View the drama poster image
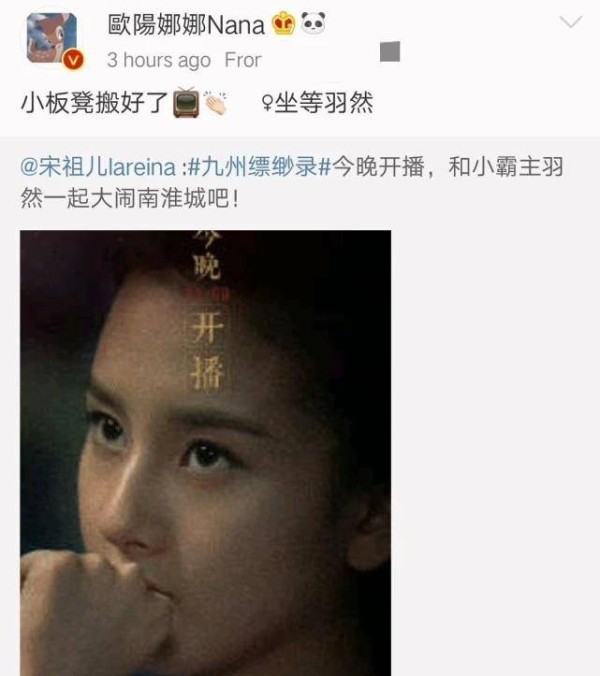This screenshot has width=600, height=676. (x=206, y=453)
